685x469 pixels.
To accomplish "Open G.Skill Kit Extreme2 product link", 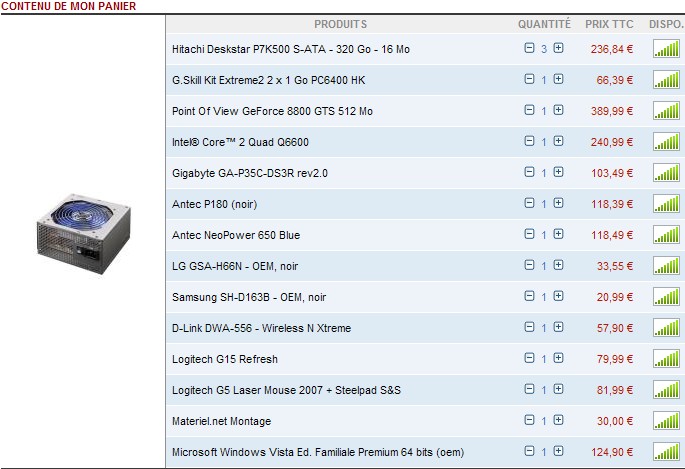I will (x=269, y=80).
